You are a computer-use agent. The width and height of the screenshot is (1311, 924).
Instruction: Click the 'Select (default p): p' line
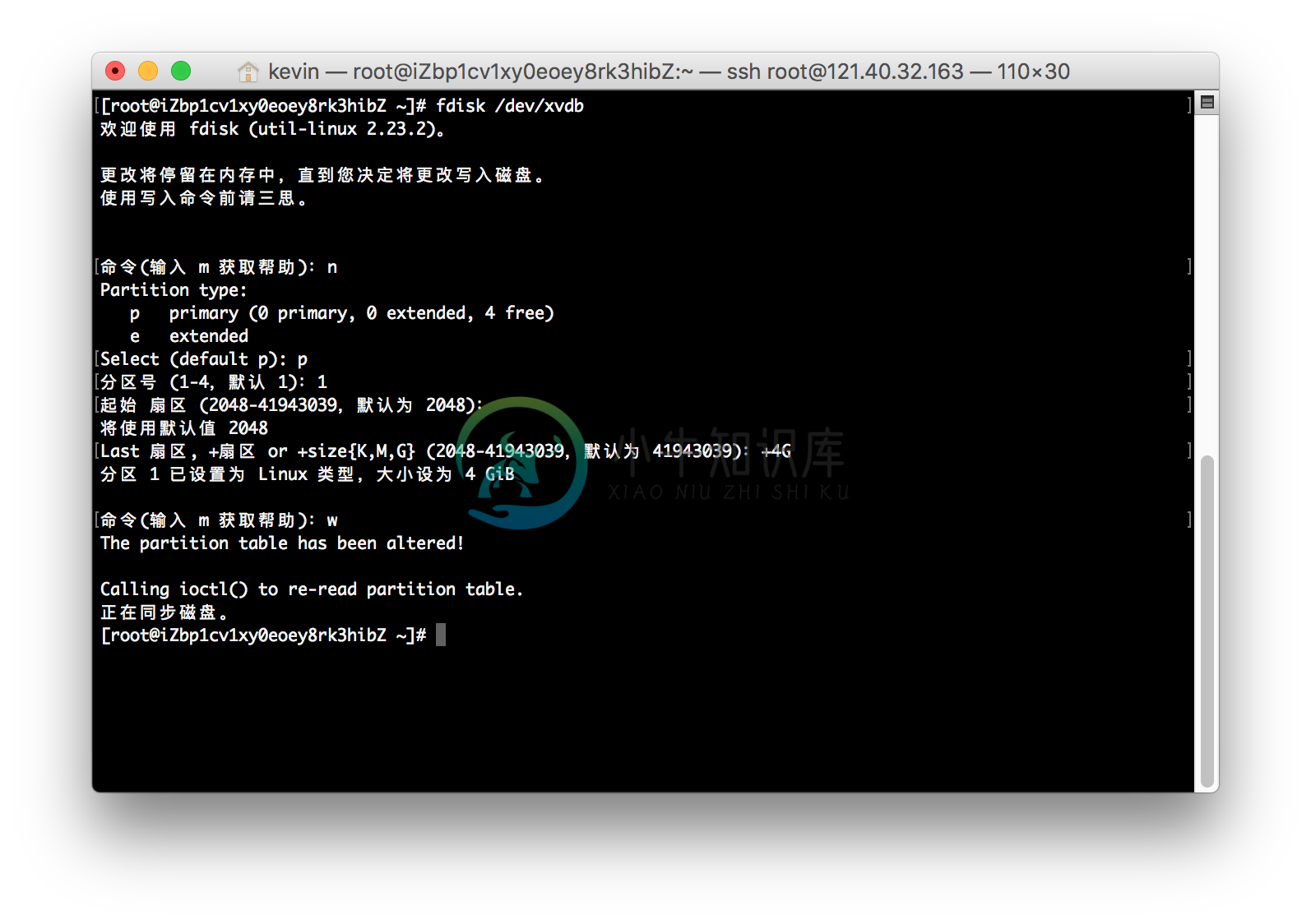[204, 359]
